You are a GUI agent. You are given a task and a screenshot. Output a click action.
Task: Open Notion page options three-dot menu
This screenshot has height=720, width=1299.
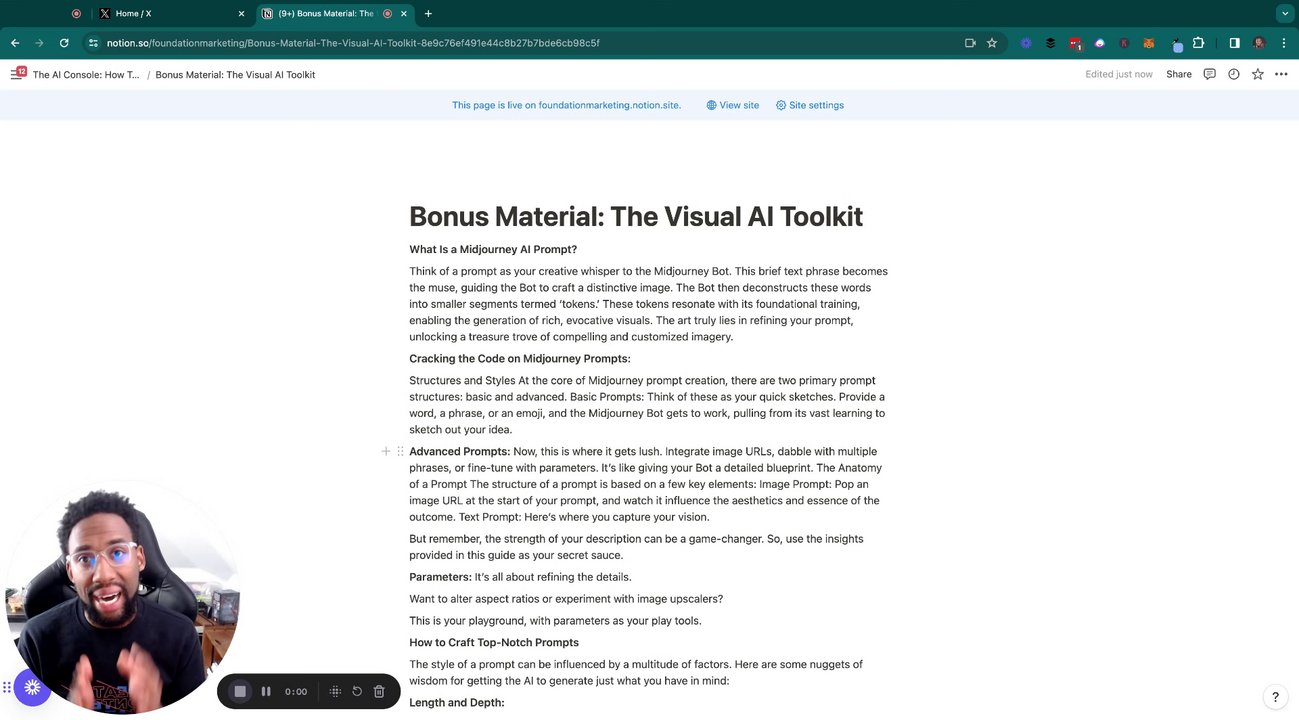(1281, 74)
